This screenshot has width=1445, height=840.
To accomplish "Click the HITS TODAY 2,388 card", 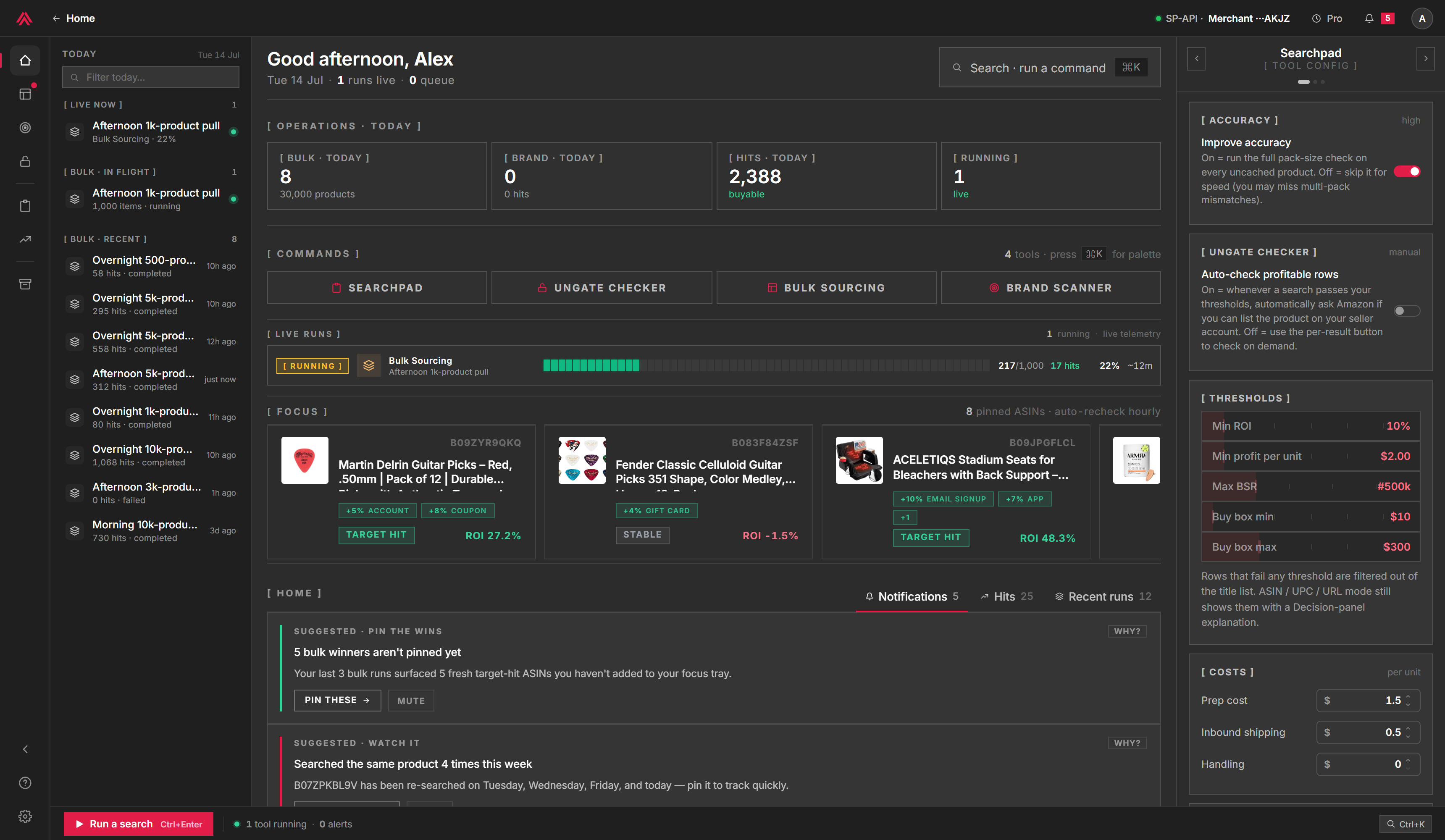I will click(826, 176).
